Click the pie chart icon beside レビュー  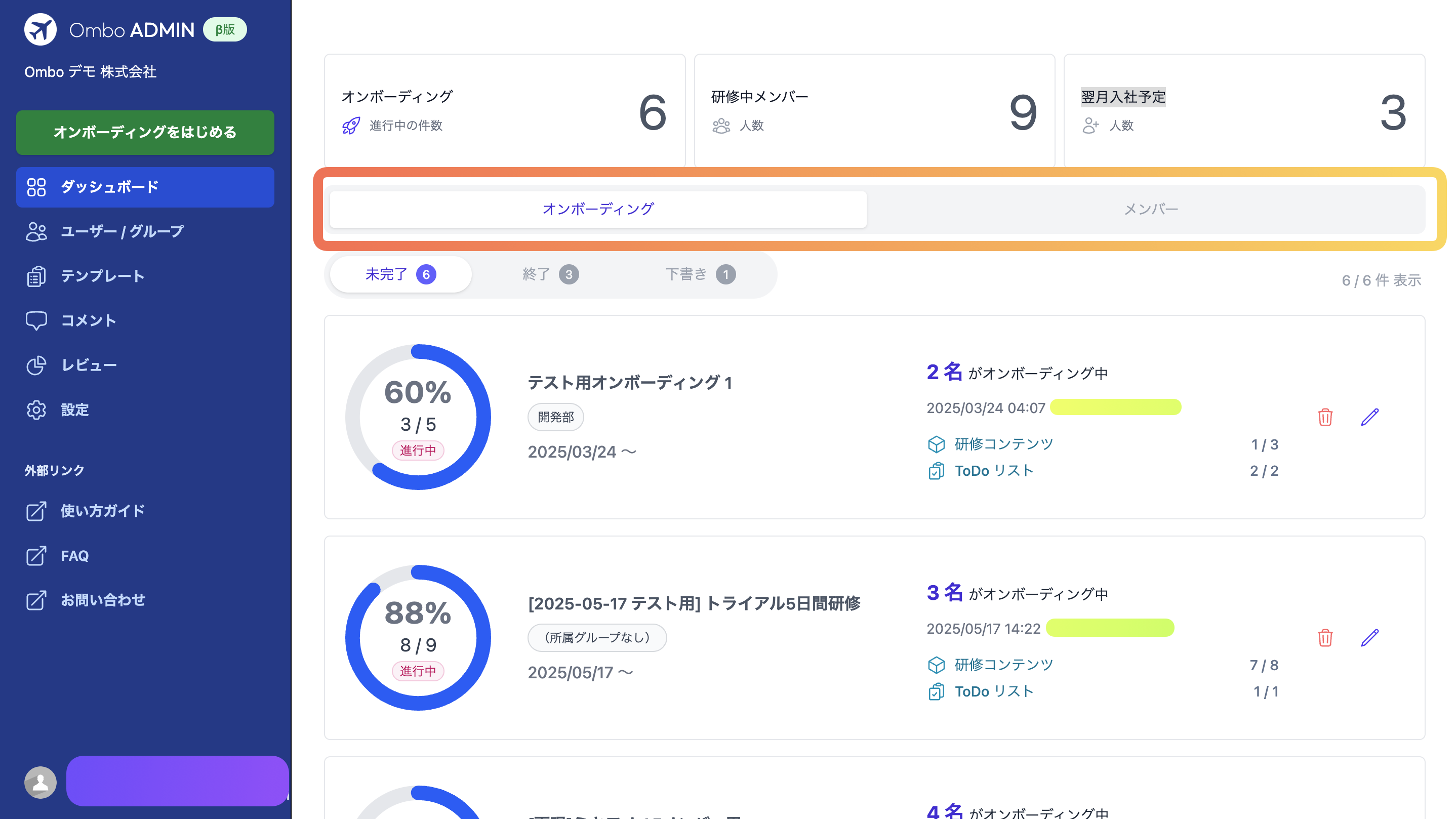pos(36,365)
